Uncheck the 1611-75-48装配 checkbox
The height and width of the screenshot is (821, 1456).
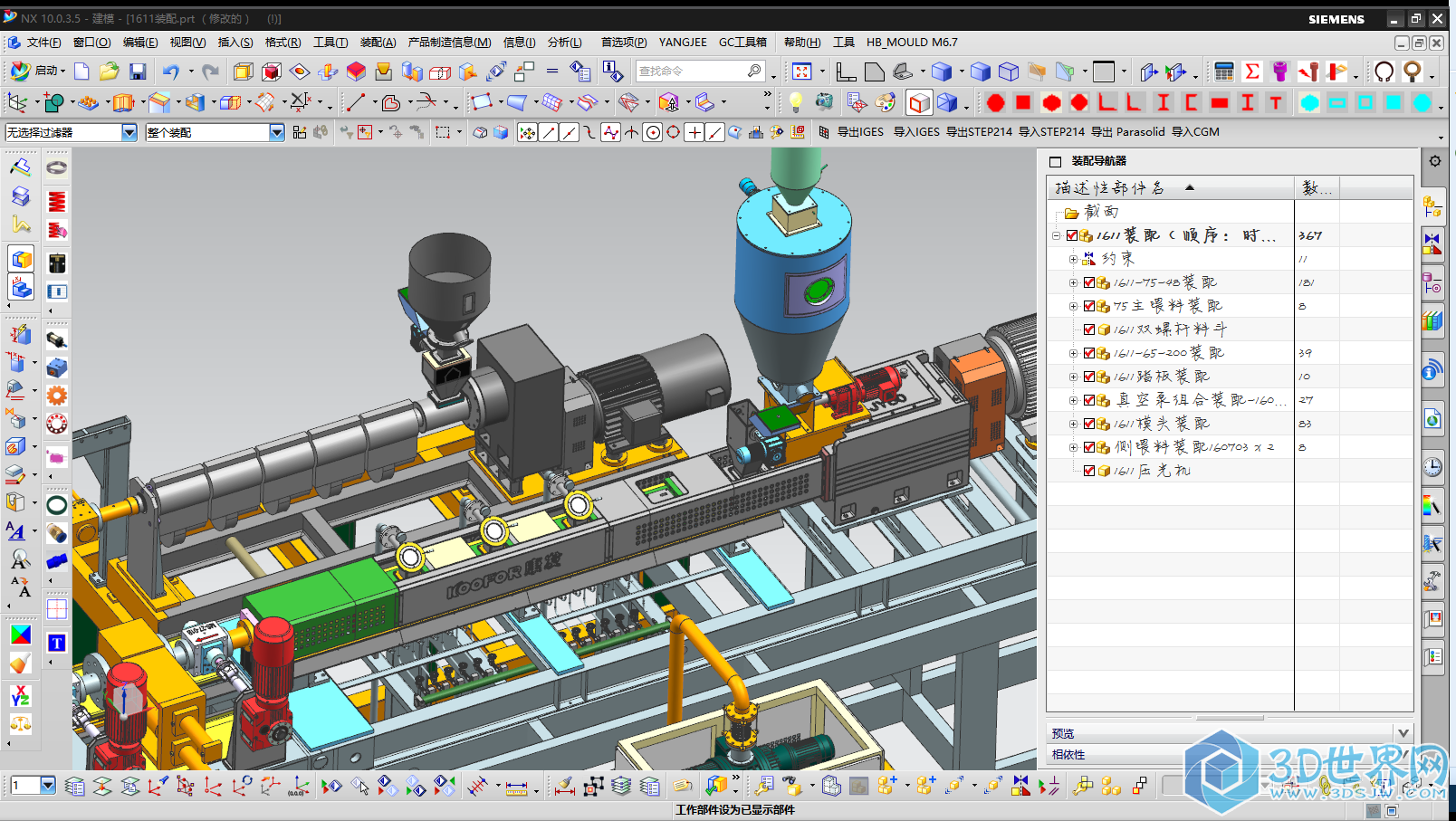pos(1089,282)
